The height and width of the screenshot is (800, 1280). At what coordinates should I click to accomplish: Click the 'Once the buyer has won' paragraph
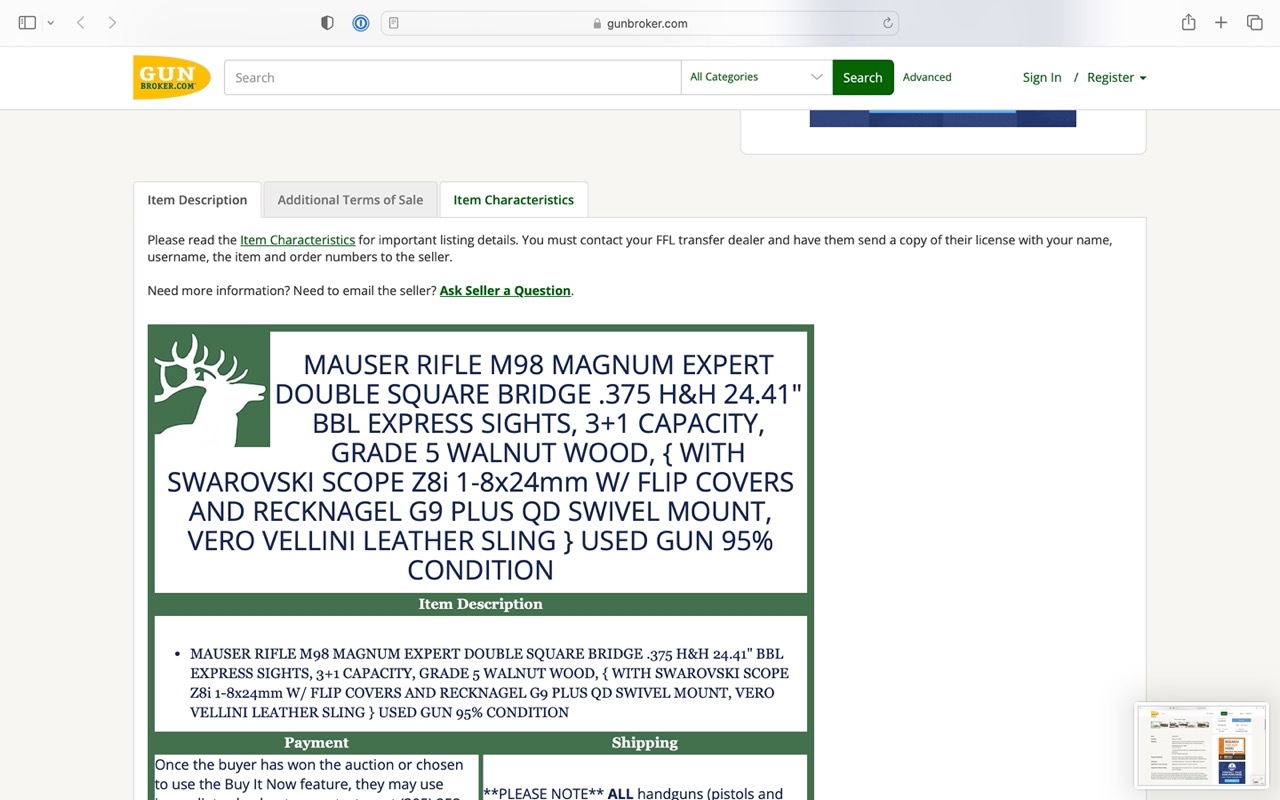click(309, 777)
